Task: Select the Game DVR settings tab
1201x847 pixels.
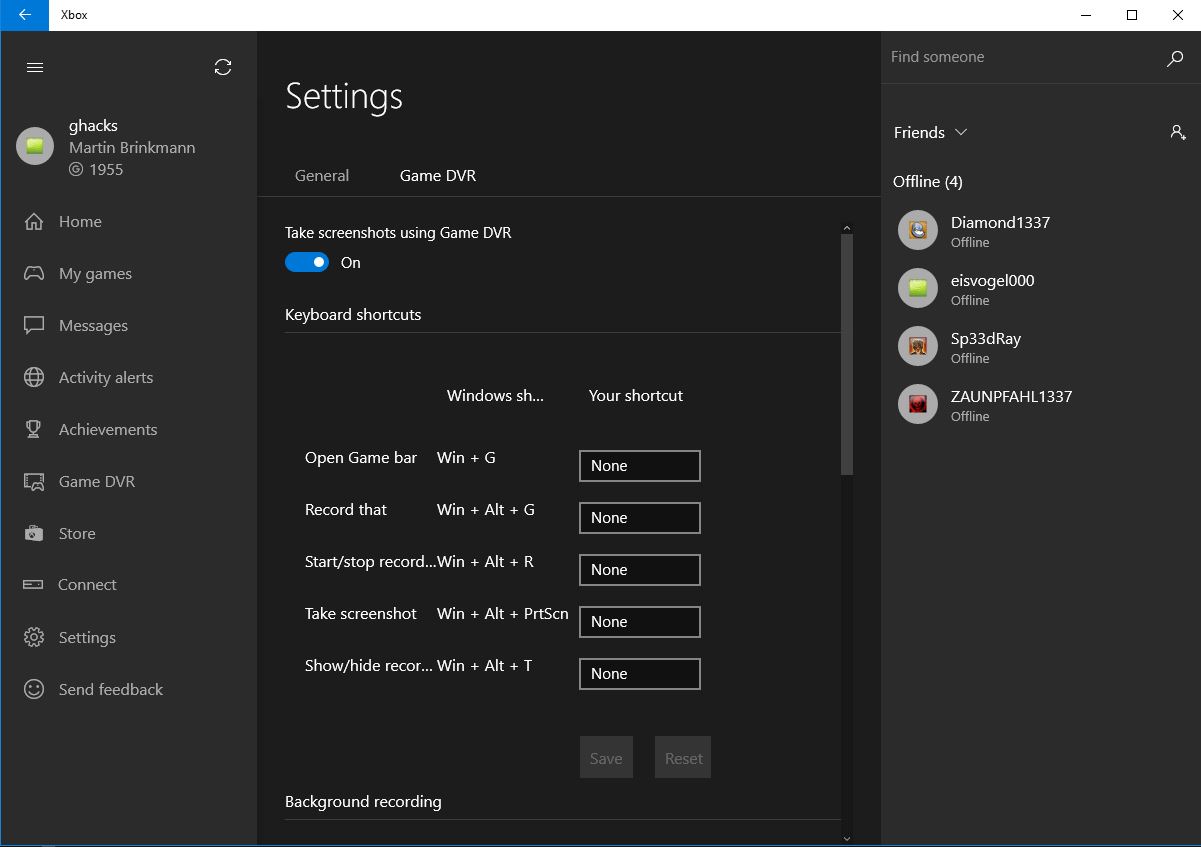Action: click(x=438, y=175)
